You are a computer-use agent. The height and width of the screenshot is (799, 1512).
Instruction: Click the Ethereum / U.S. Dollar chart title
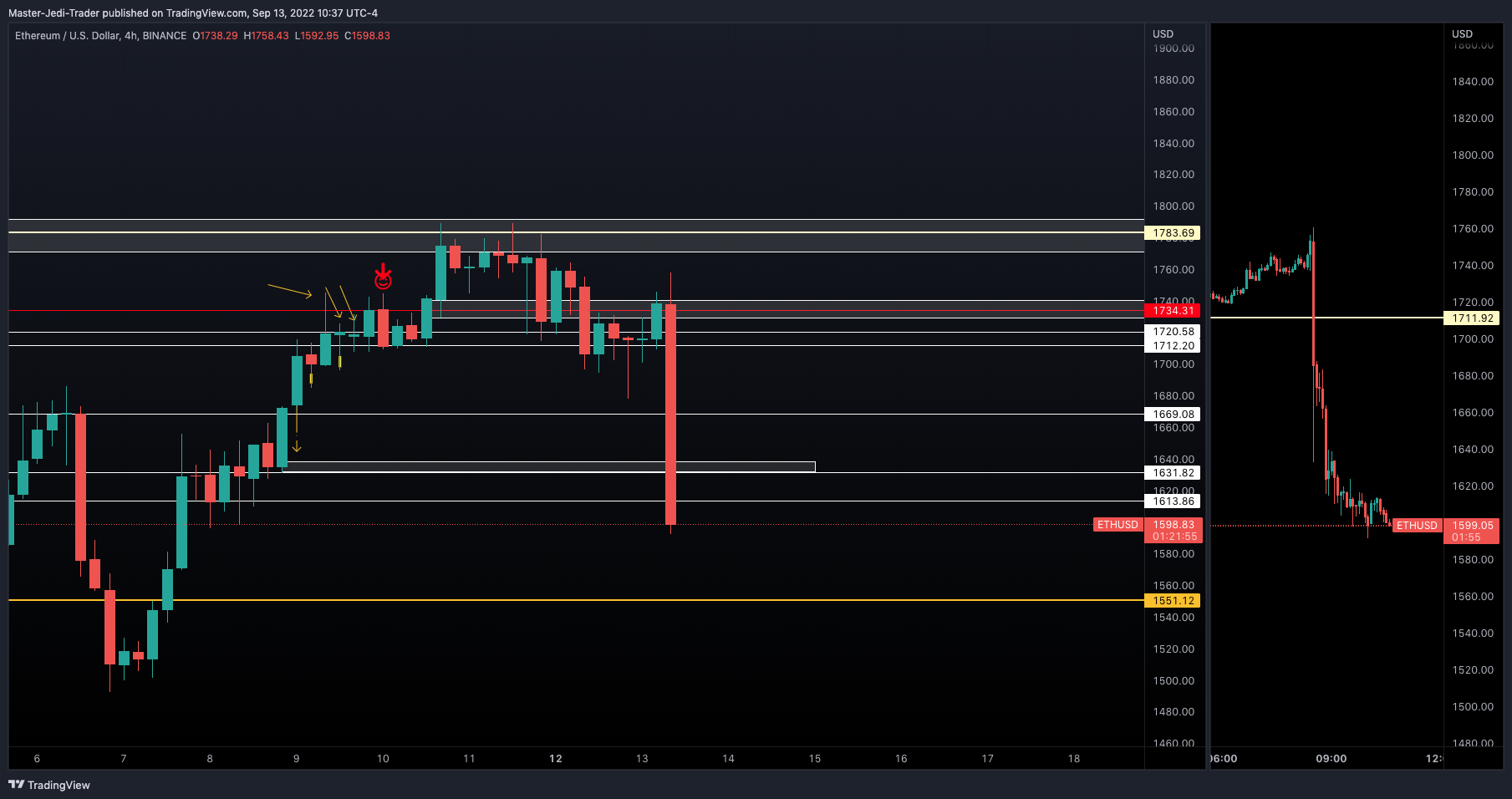[x=100, y=36]
